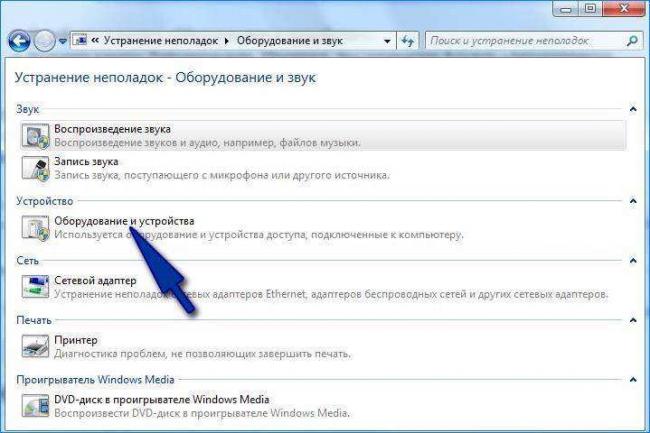This screenshot has width=650, height=433.
Task: Click the 'Проигрыватель Windows Media' section heading
Action: [95, 380]
